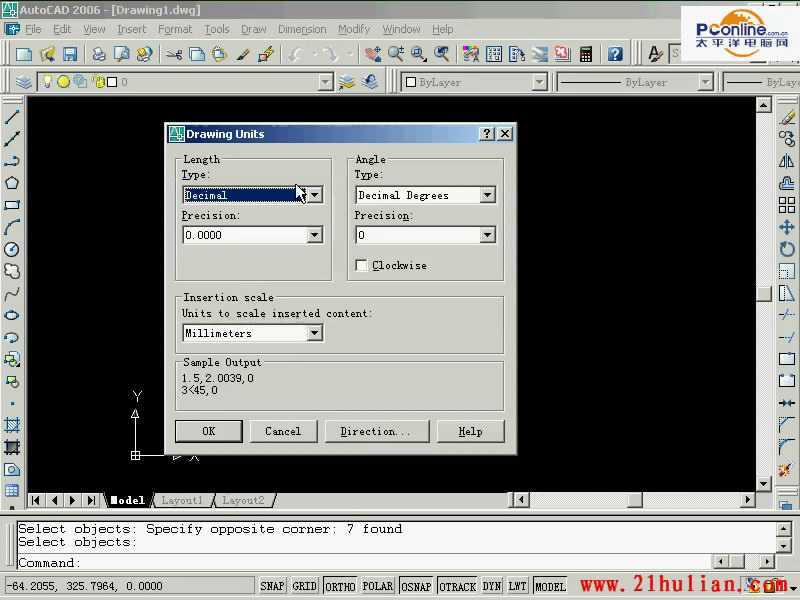Click the drawing area vertical scrollbar down arrow
800x600 pixels.
pos(763,483)
